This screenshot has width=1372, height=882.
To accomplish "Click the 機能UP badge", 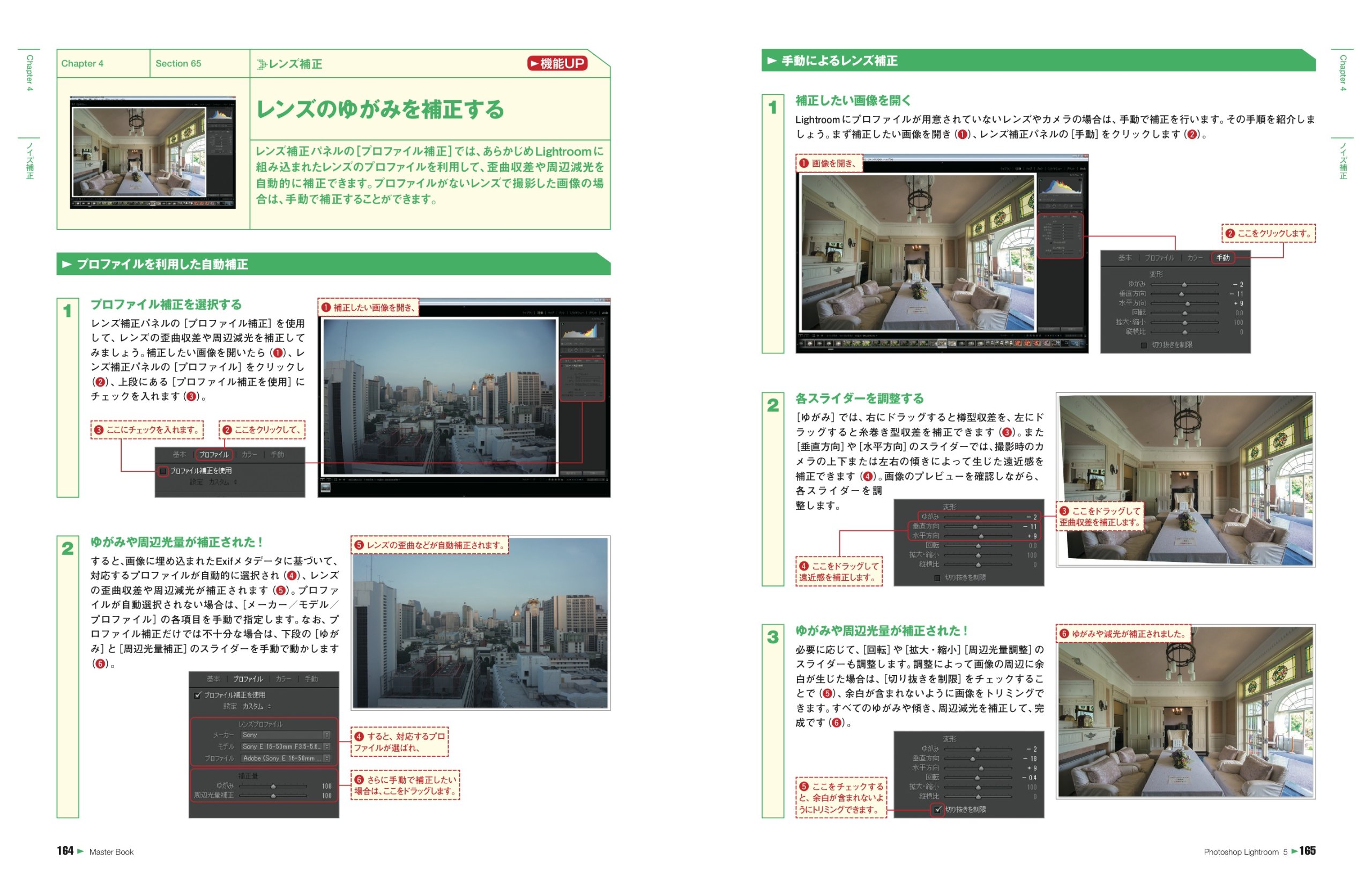I will (x=556, y=64).
